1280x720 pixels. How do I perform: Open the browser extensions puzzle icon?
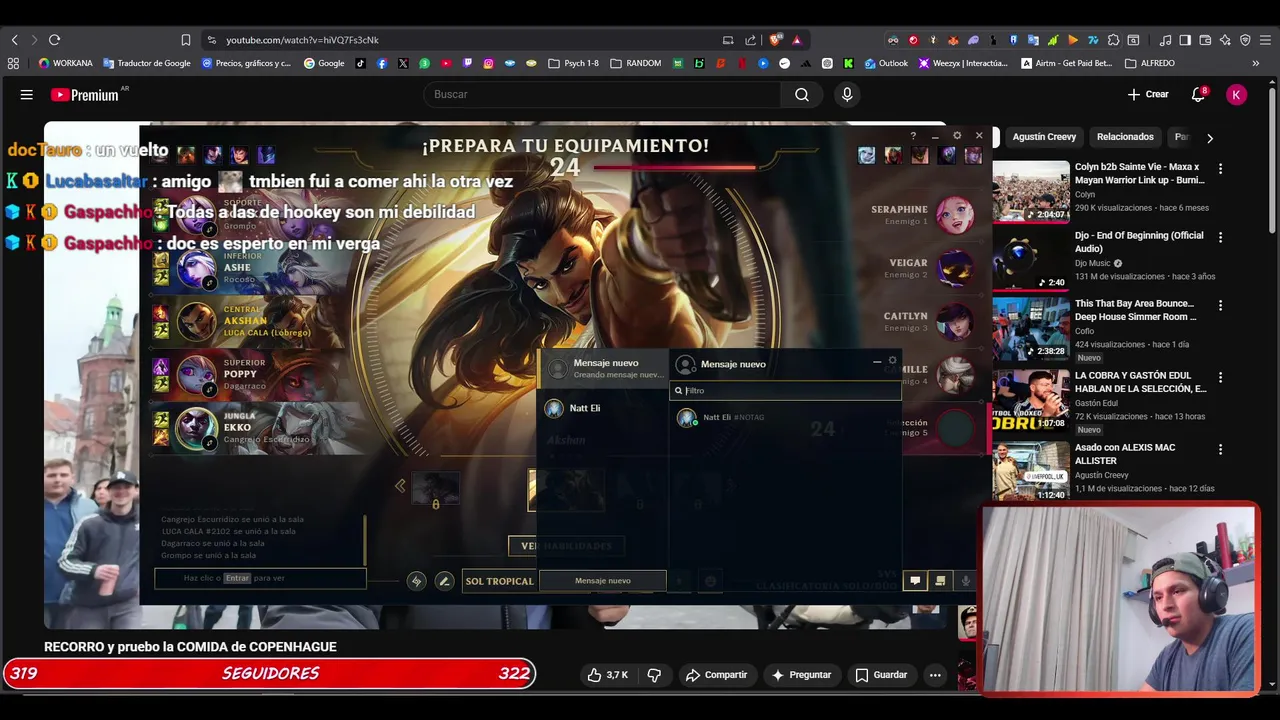pos(1113,40)
